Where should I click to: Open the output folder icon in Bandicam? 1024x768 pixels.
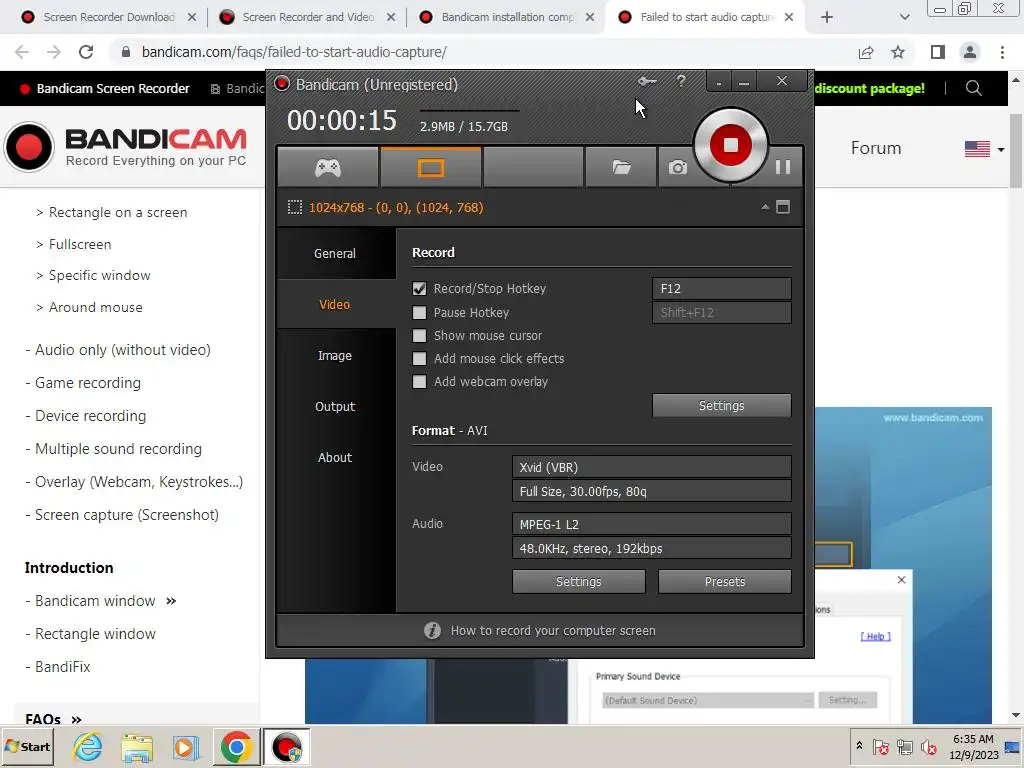pyautogui.click(x=621, y=168)
